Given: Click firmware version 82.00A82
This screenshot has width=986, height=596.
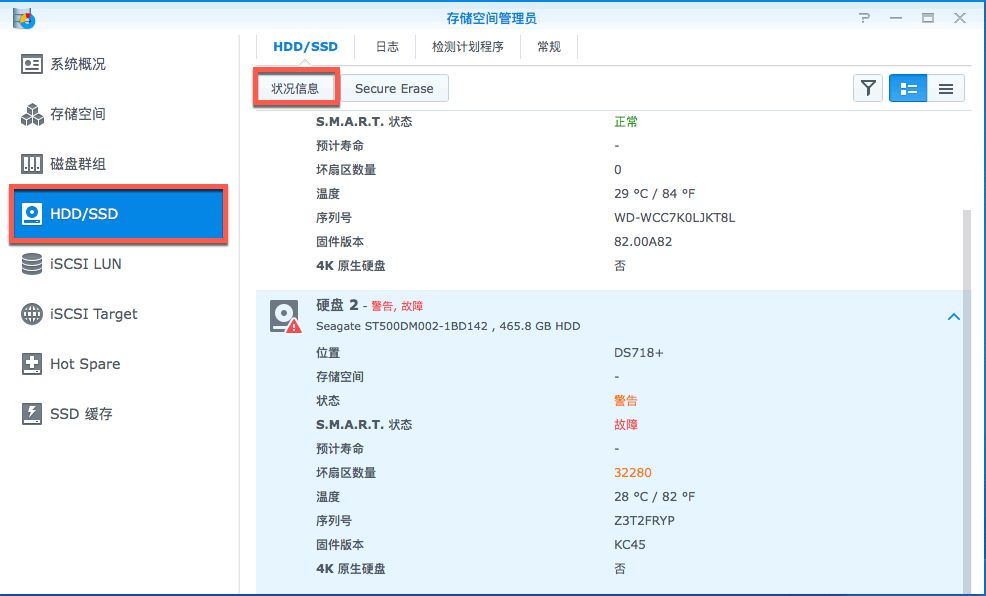Looking at the screenshot, I should point(643,242).
